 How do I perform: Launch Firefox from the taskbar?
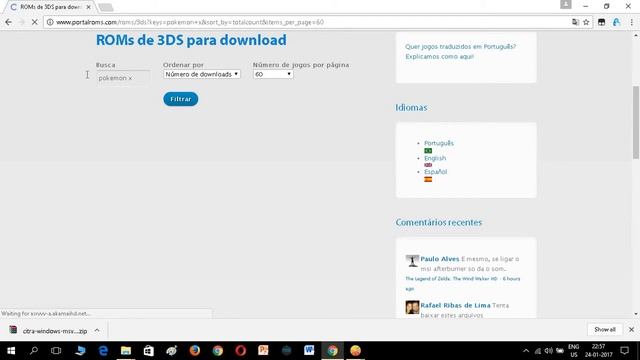[x=195, y=351]
